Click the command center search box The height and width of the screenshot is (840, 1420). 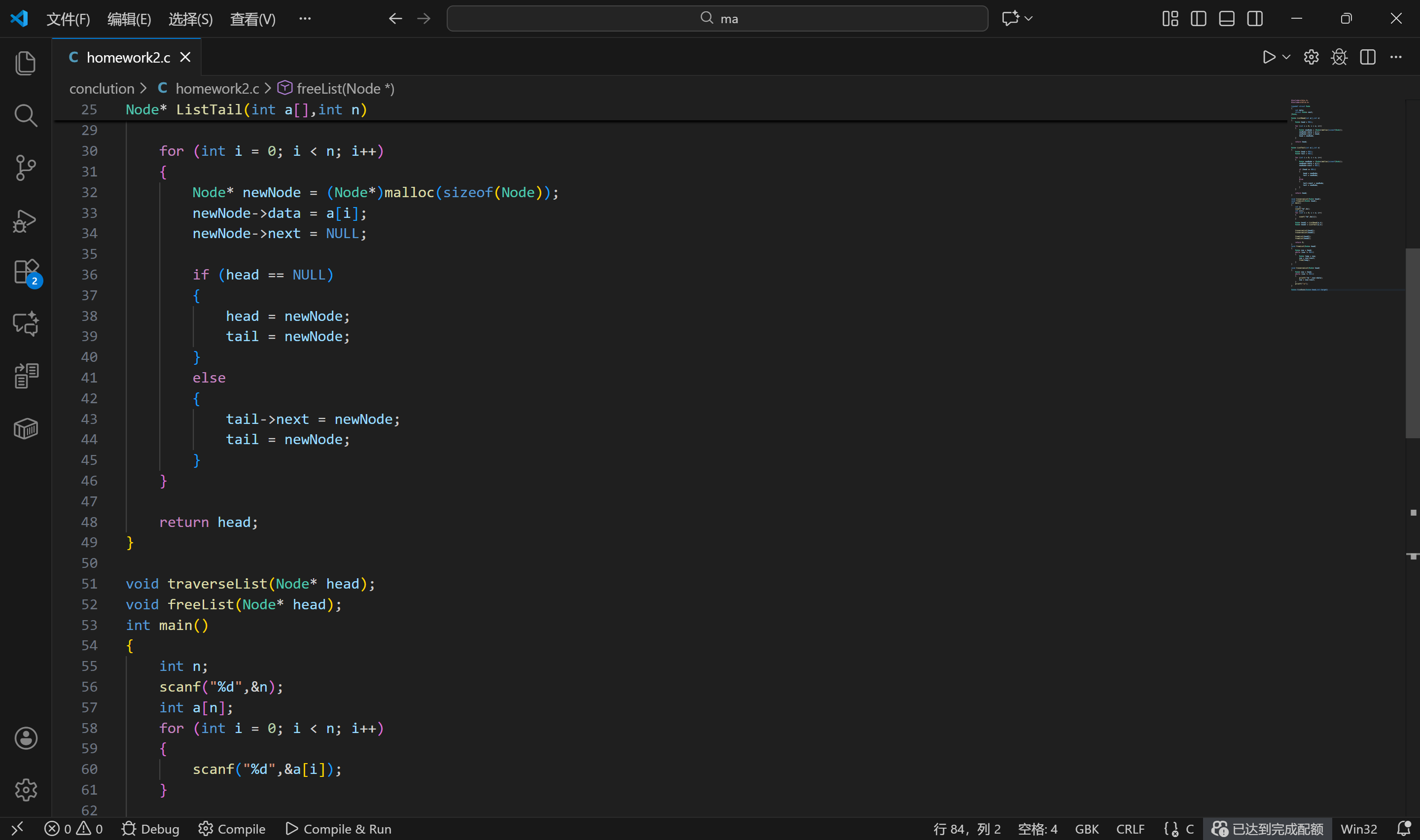coord(717,19)
